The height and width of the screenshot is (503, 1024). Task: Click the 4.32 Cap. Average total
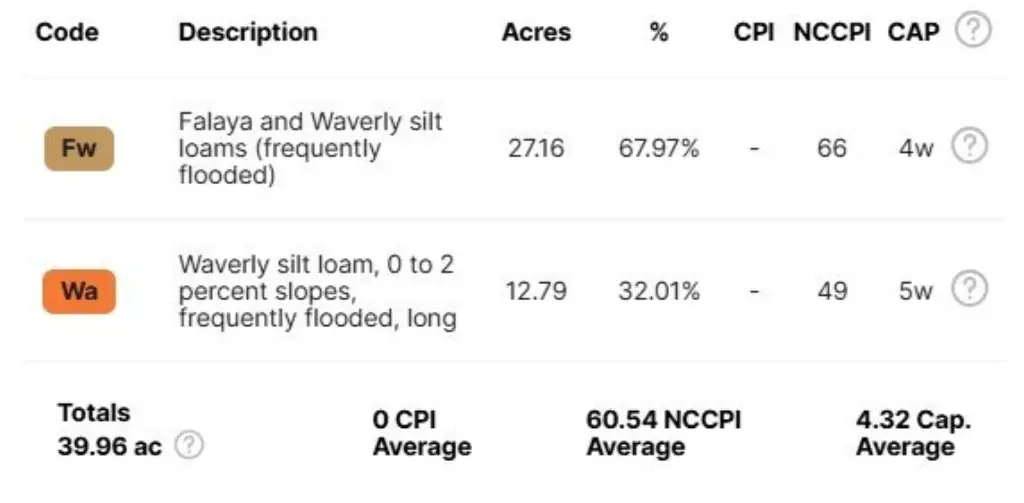coord(912,433)
